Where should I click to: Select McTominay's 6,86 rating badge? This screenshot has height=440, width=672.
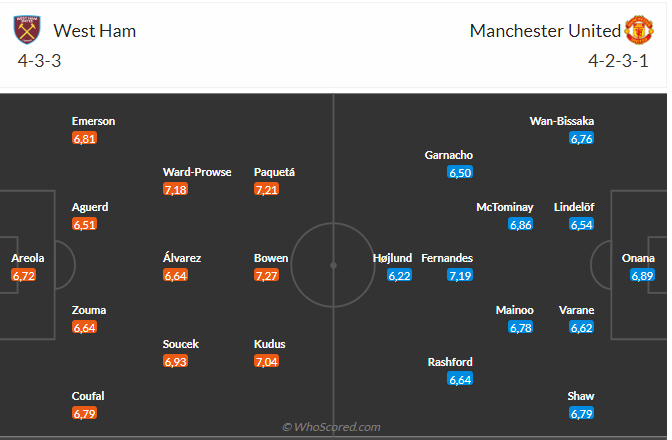(520, 224)
